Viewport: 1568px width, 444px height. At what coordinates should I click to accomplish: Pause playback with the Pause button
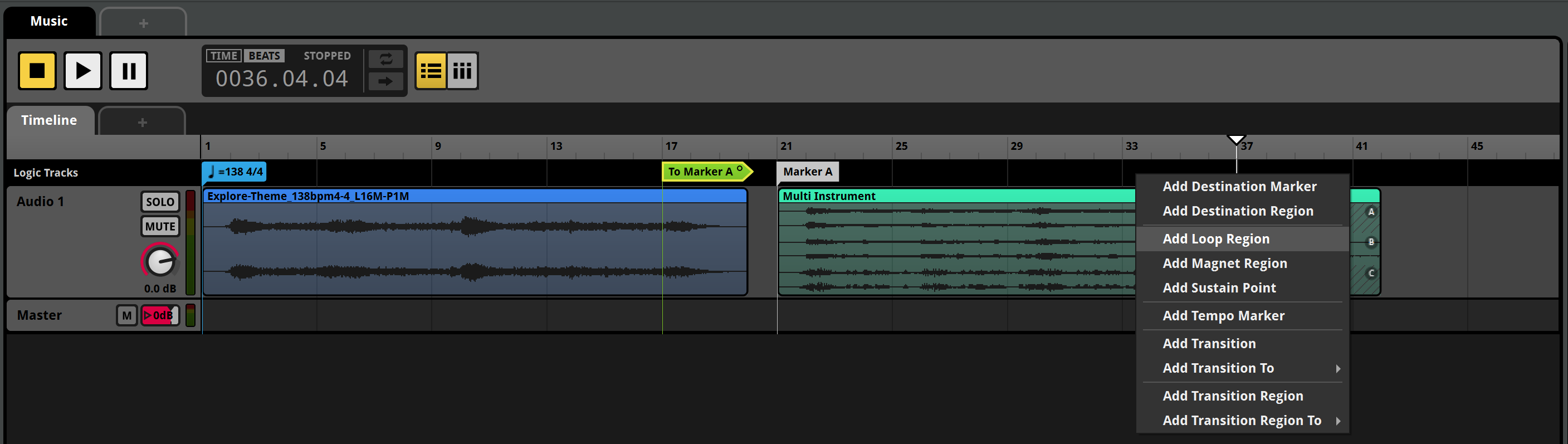[x=129, y=71]
